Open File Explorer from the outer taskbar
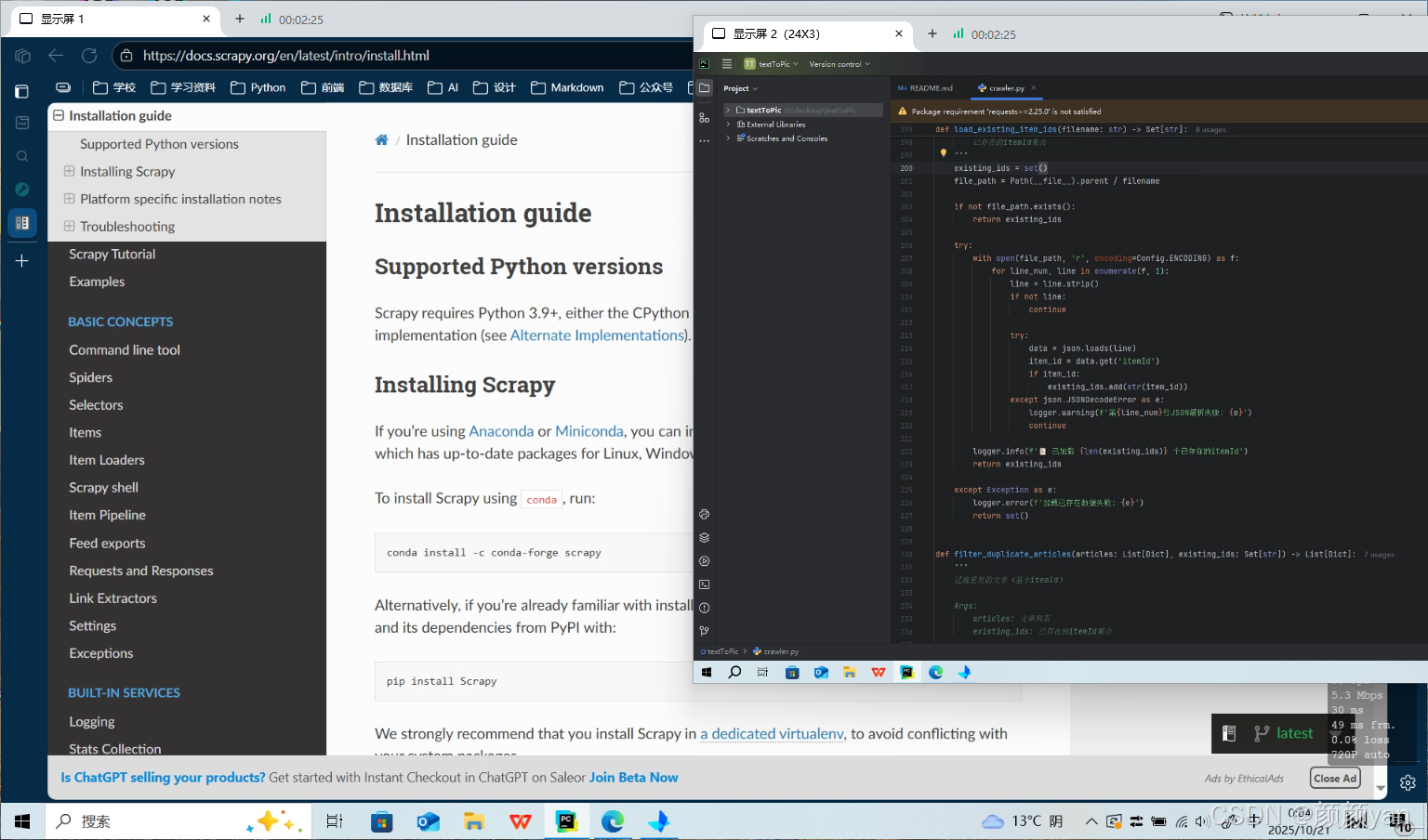1428x840 pixels. coord(474,821)
